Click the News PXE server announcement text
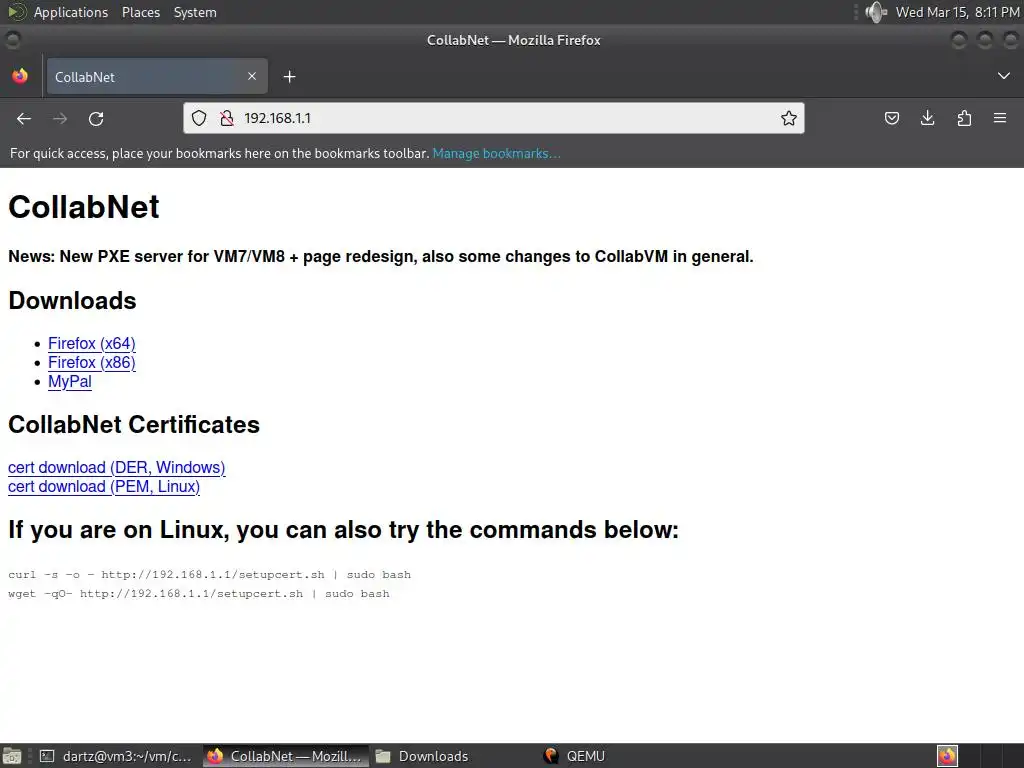 tap(381, 257)
